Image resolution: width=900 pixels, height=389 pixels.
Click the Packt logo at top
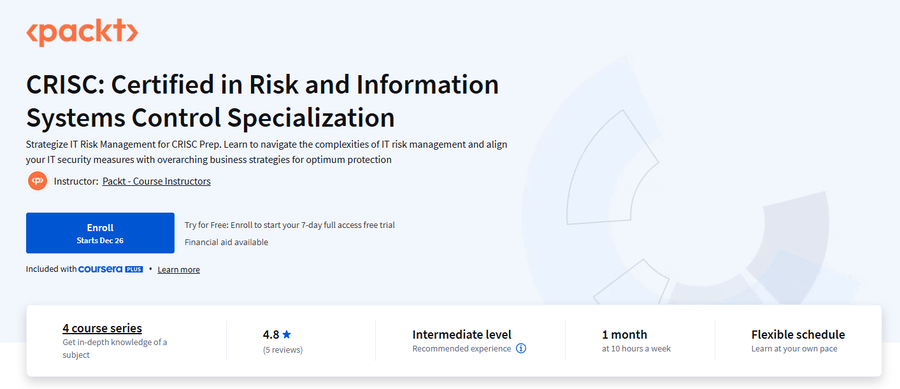[82, 32]
